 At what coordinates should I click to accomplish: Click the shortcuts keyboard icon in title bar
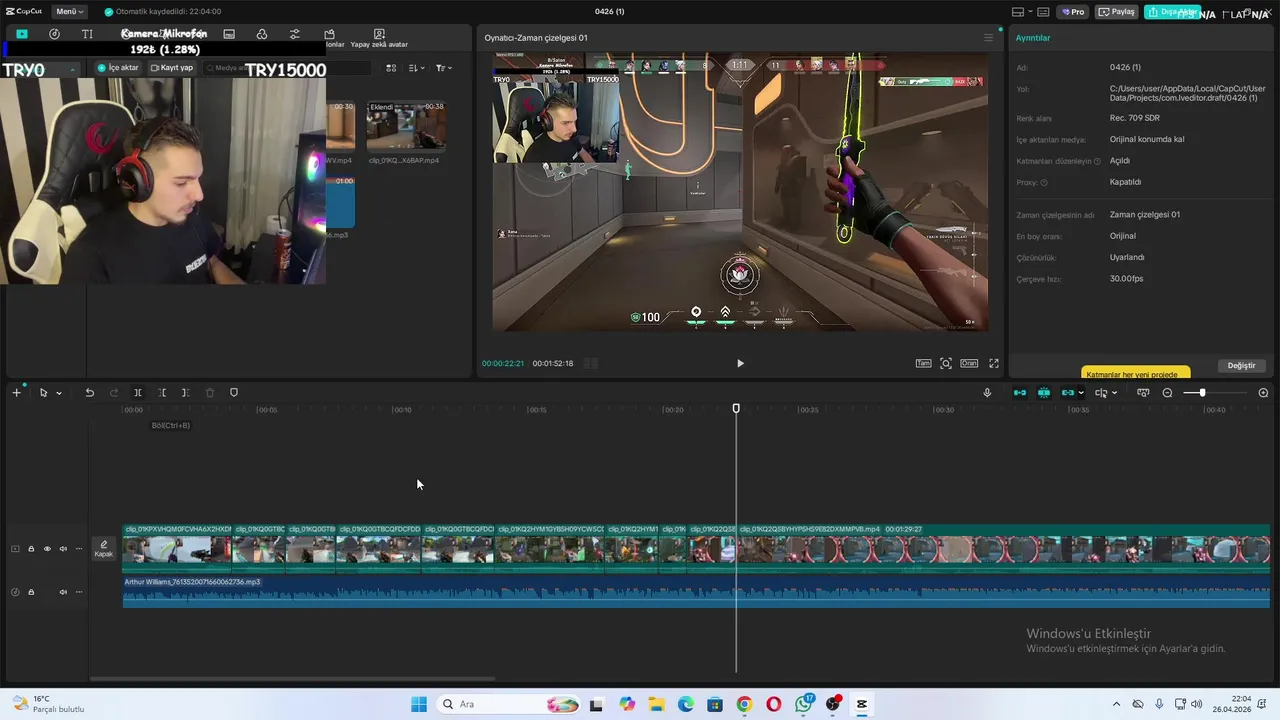[x=1044, y=12]
